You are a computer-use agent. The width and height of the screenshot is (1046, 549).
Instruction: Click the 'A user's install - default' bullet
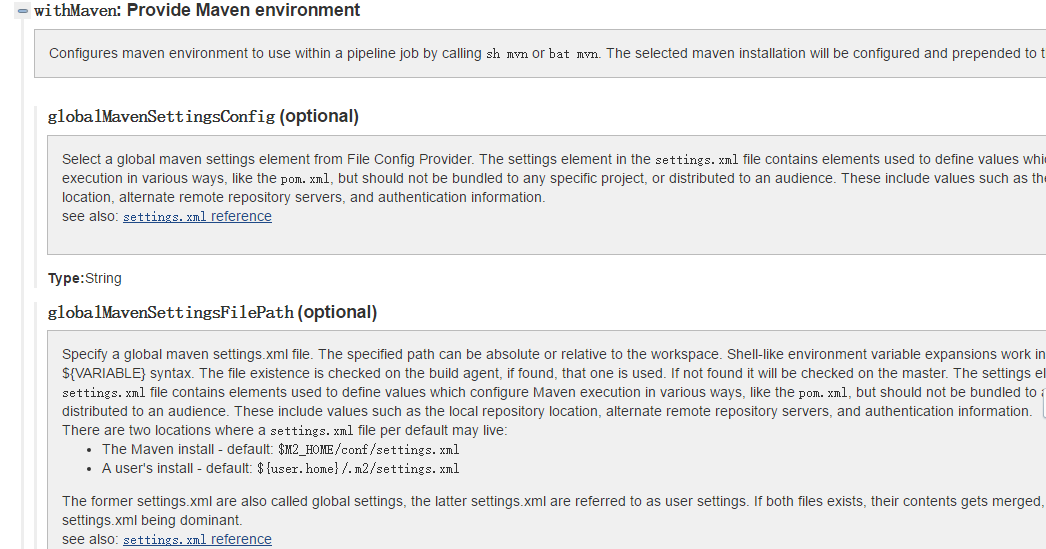click(280, 469)
